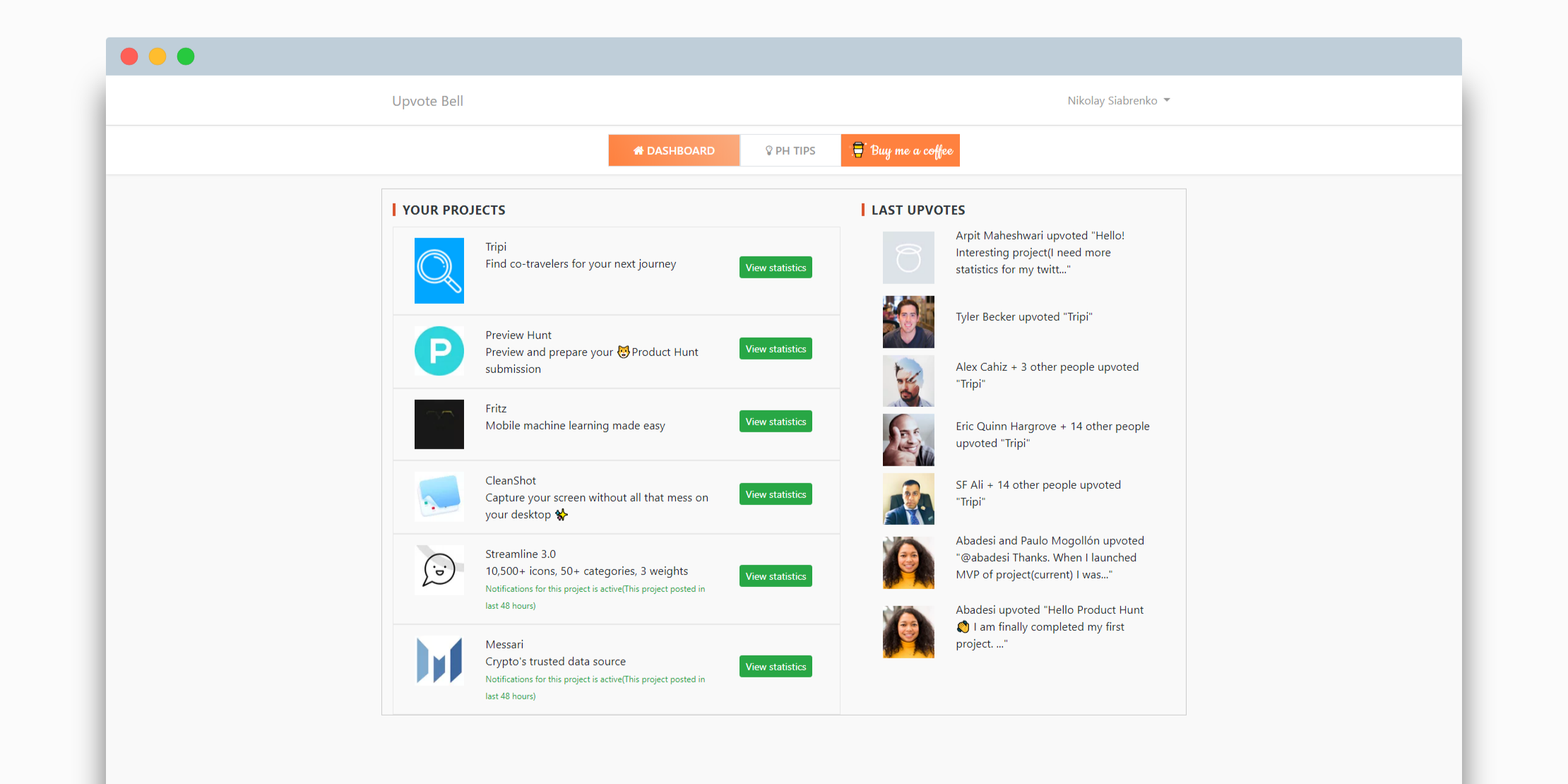Select the 'CleanShot' project title
The height and width of the screenshot is (784, 1568).
coord(511,480)
